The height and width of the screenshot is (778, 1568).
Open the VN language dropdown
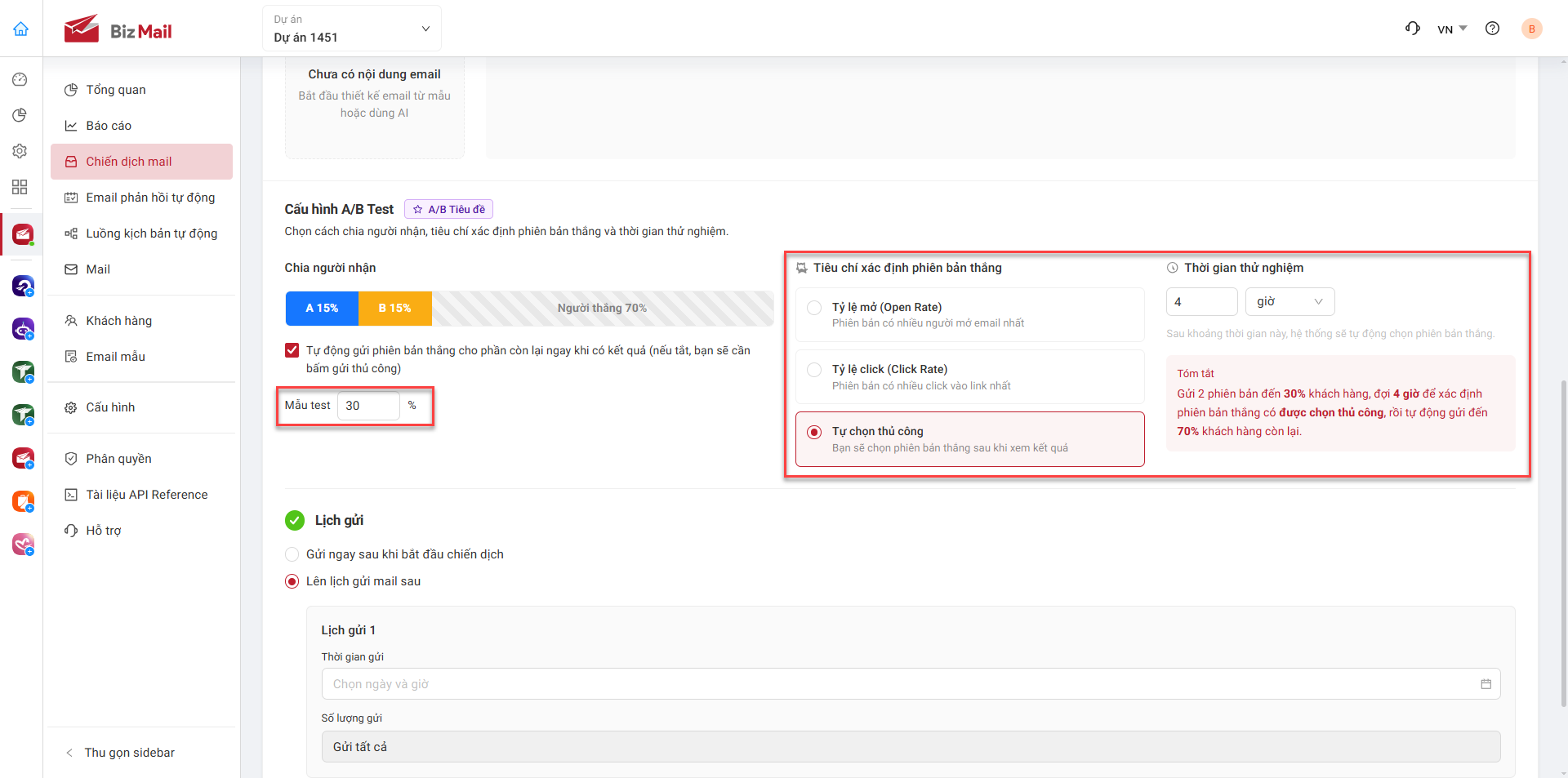tap(1452, 29)
